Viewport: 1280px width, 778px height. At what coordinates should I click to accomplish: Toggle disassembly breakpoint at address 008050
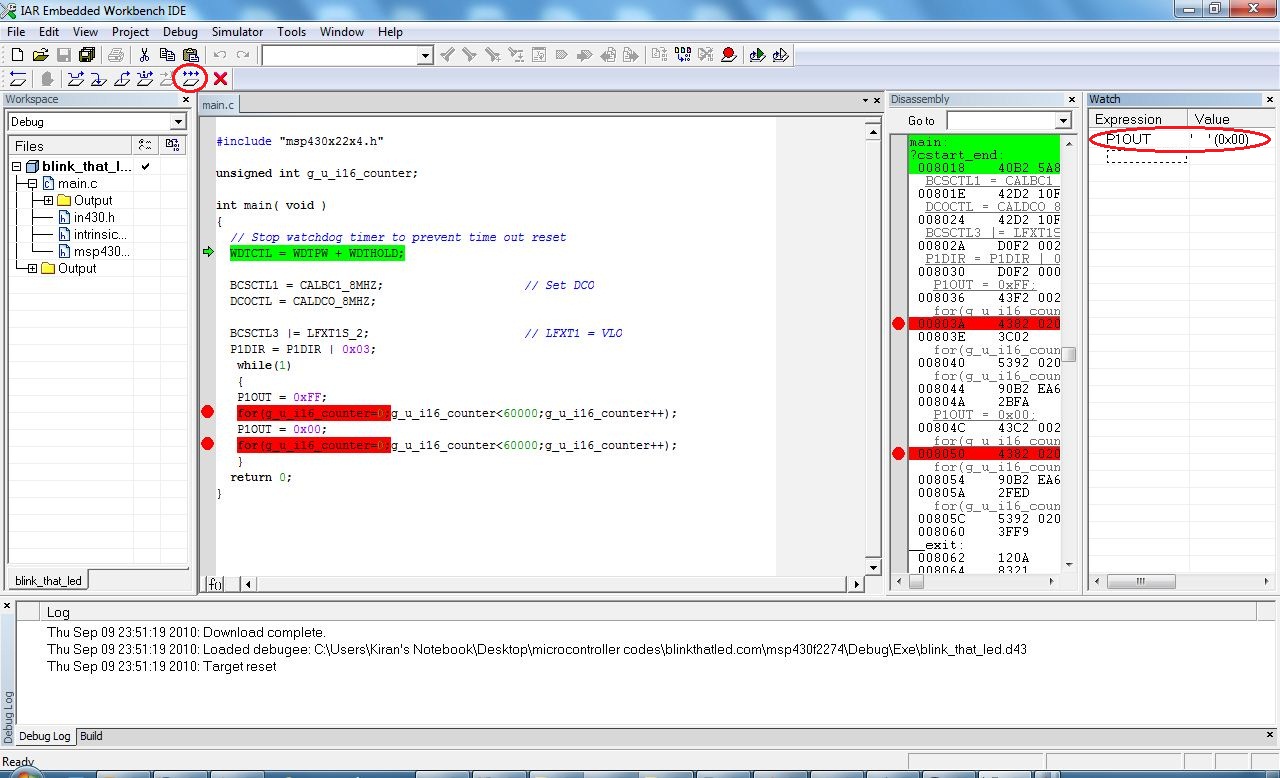pos(898,453)
